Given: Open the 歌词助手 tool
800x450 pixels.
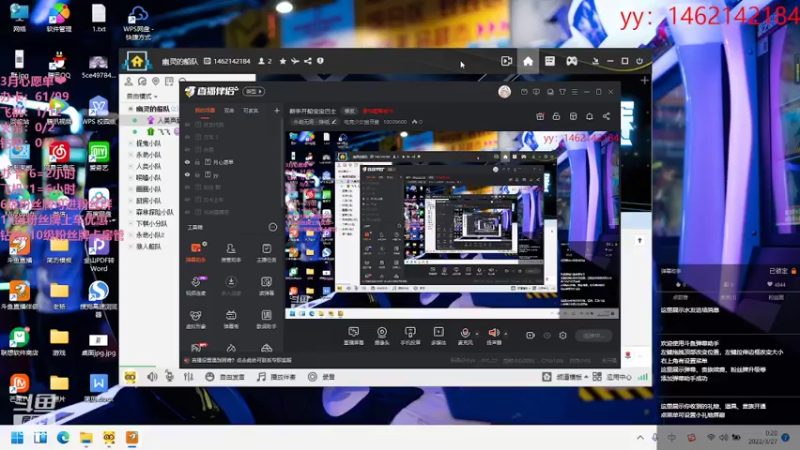Looking at the screenshot, I should 266,319.
